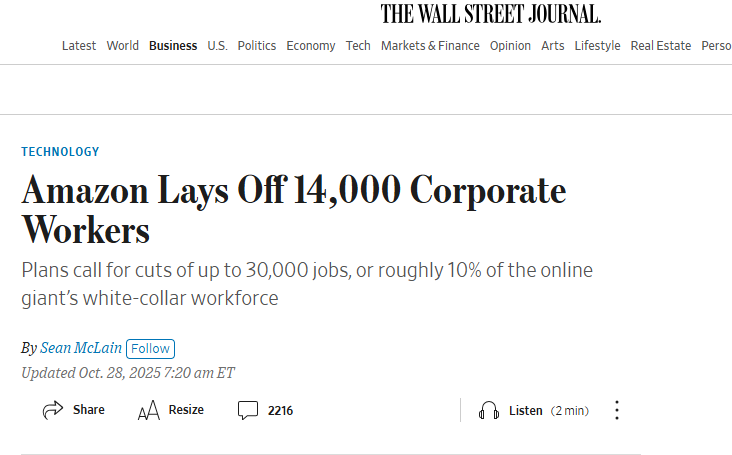Go to the Tech section
732x455 pixels.
(358, 46)
